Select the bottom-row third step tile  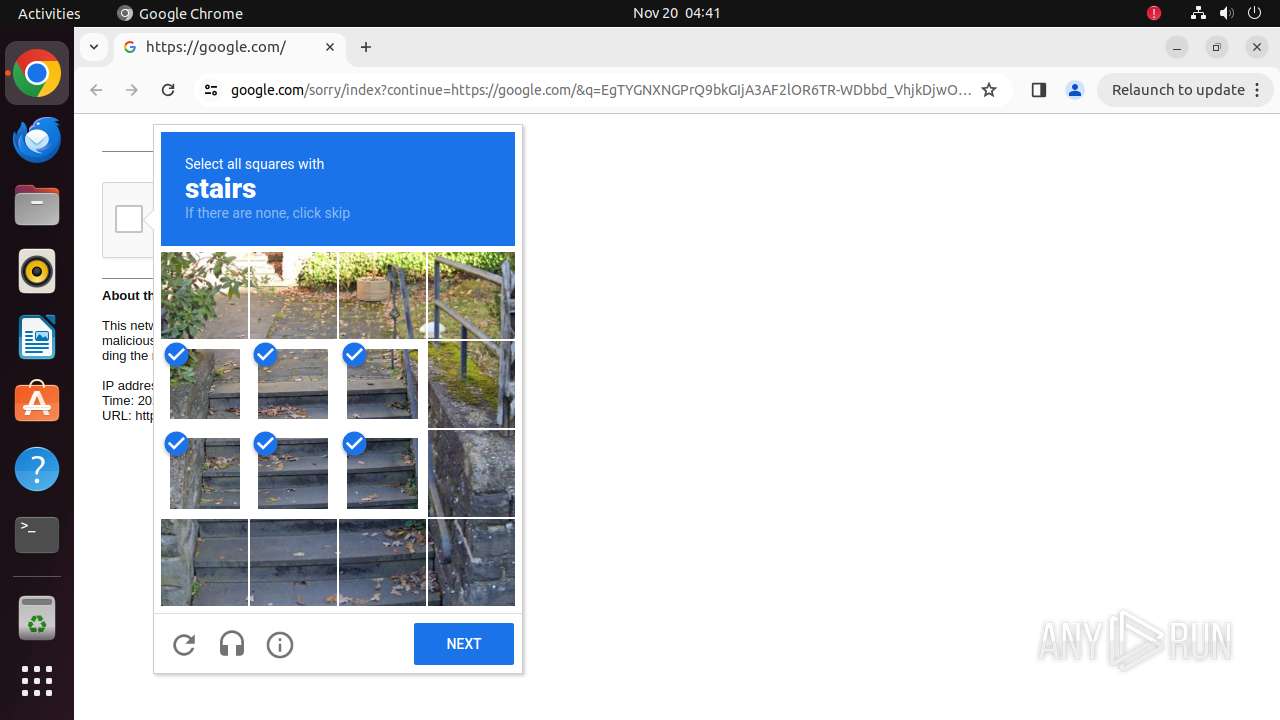[x=382, y=562]
